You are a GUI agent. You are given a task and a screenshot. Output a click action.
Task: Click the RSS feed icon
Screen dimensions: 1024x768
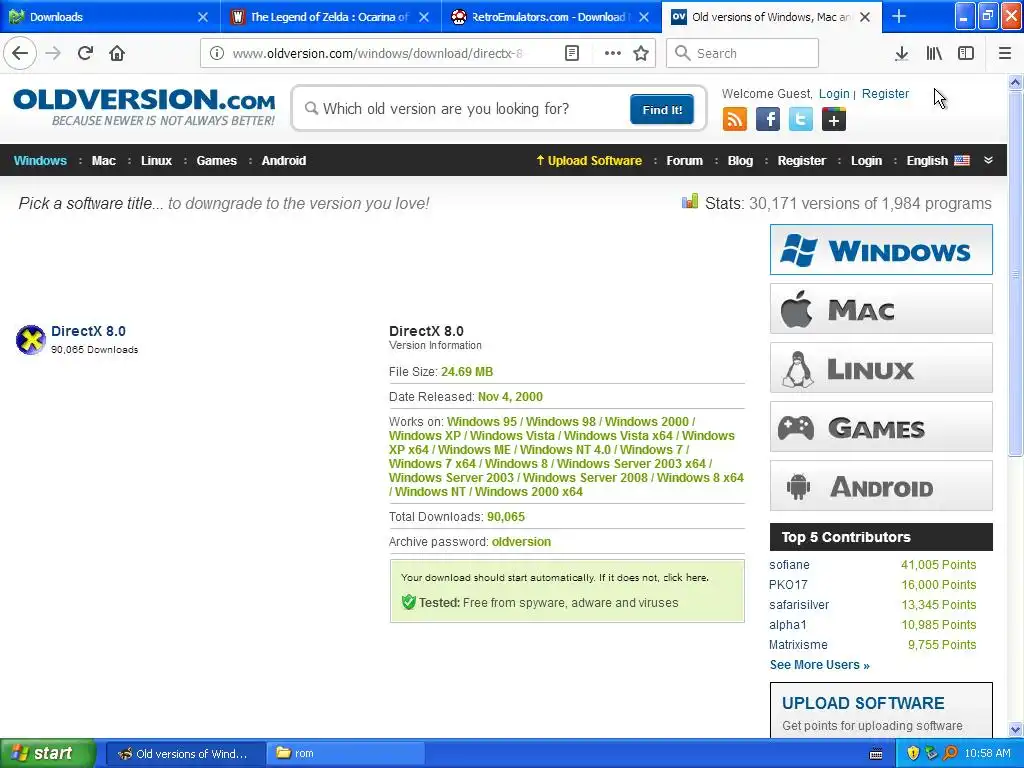(735, 120)
